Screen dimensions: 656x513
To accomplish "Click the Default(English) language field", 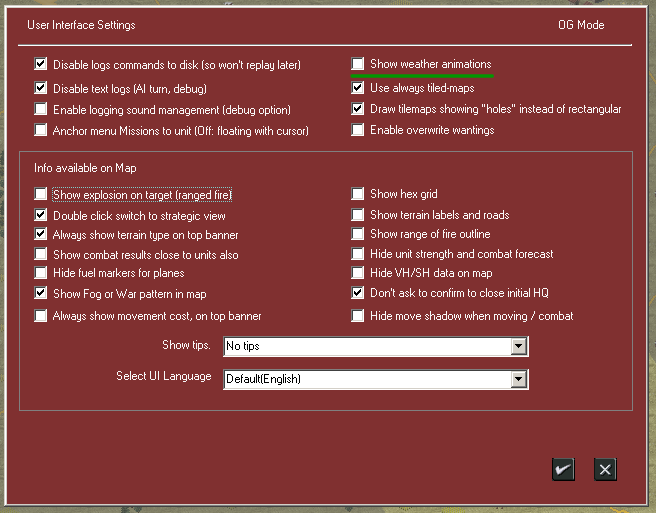I will 376,379.
